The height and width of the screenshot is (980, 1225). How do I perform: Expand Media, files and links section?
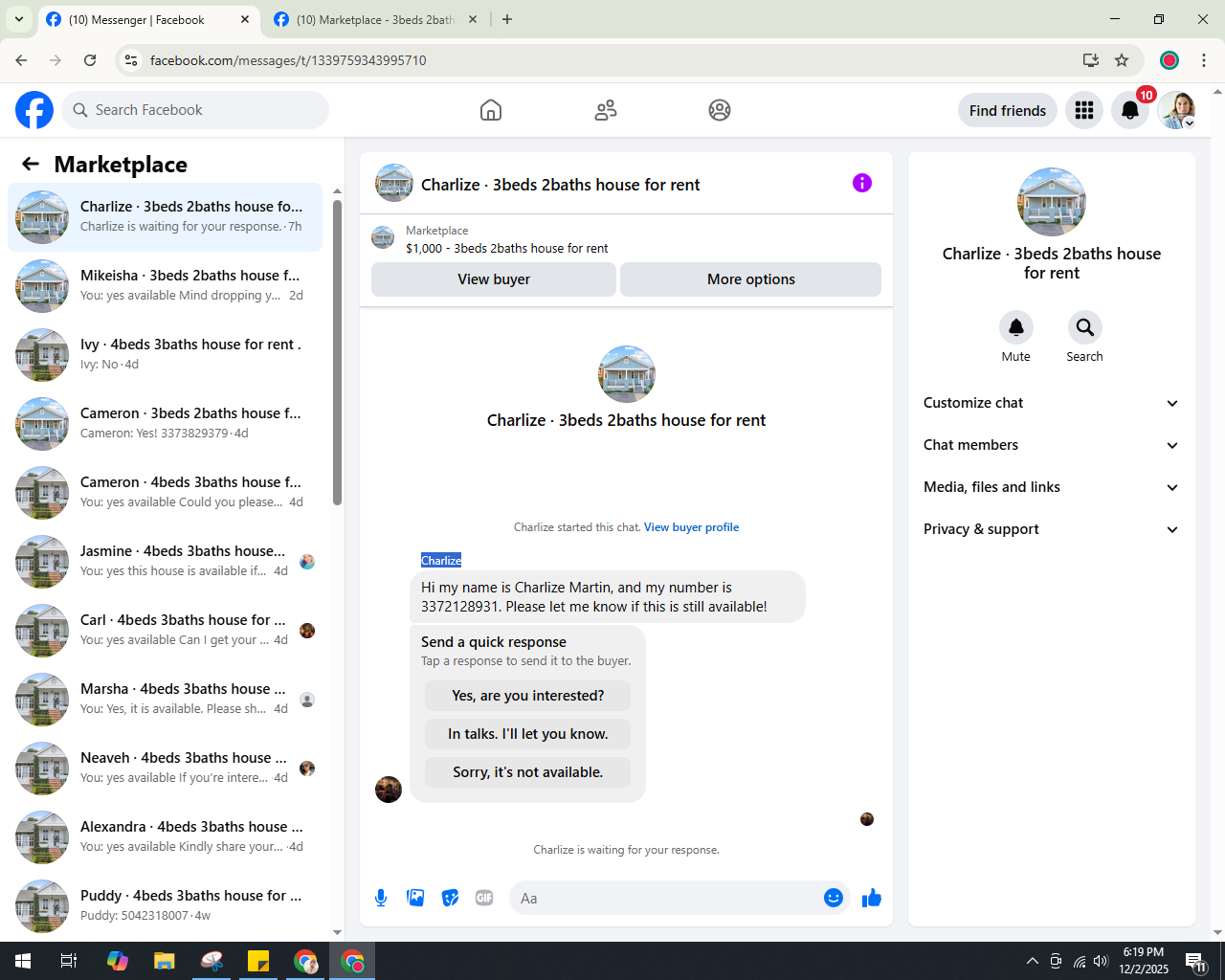(1052, 487)
